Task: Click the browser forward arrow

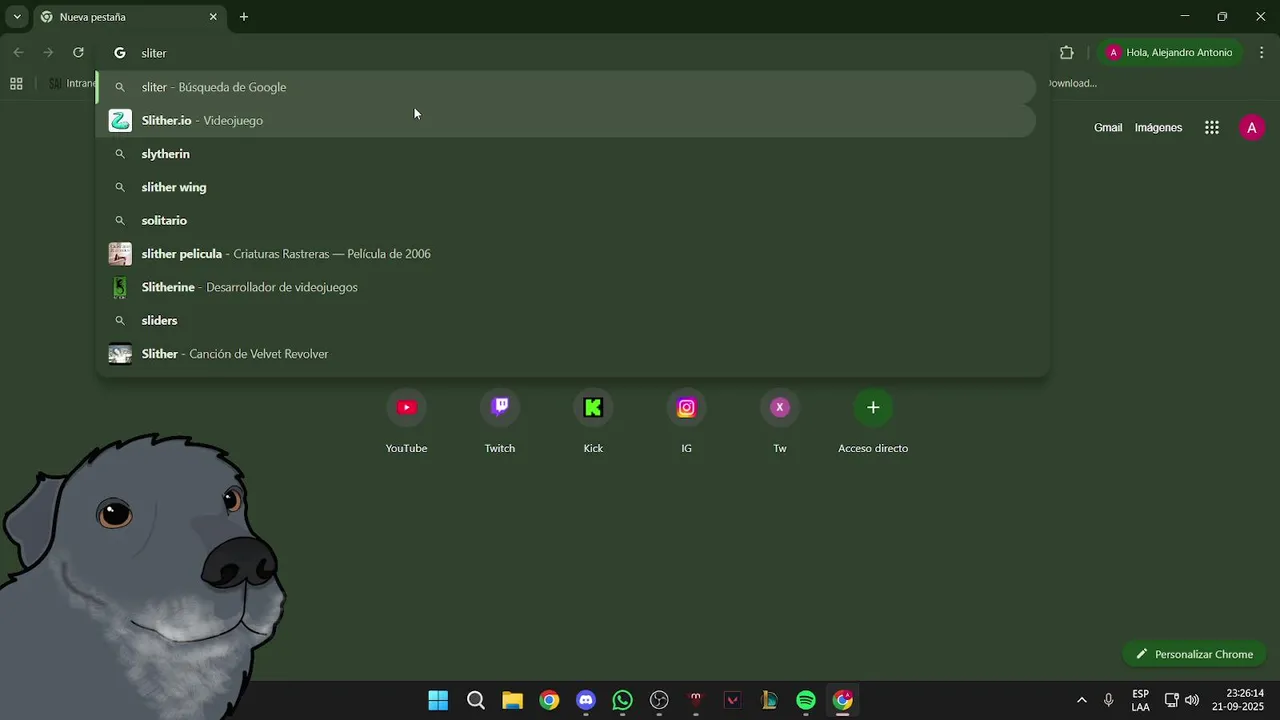Action: point(48,53)
